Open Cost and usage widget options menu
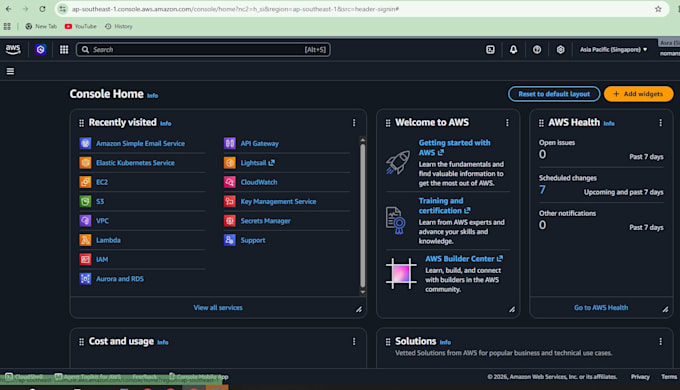680x390 pixels. coord(354,342)
